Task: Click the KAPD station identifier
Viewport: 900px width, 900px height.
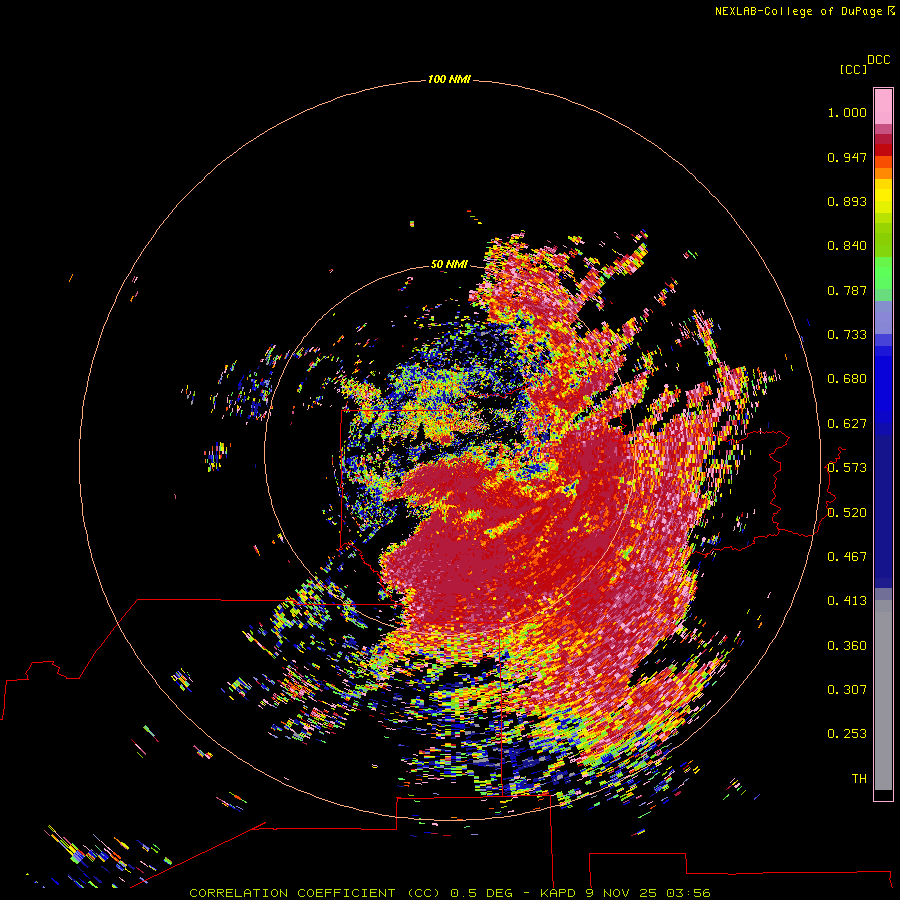Action: click(x=558, y=893)
